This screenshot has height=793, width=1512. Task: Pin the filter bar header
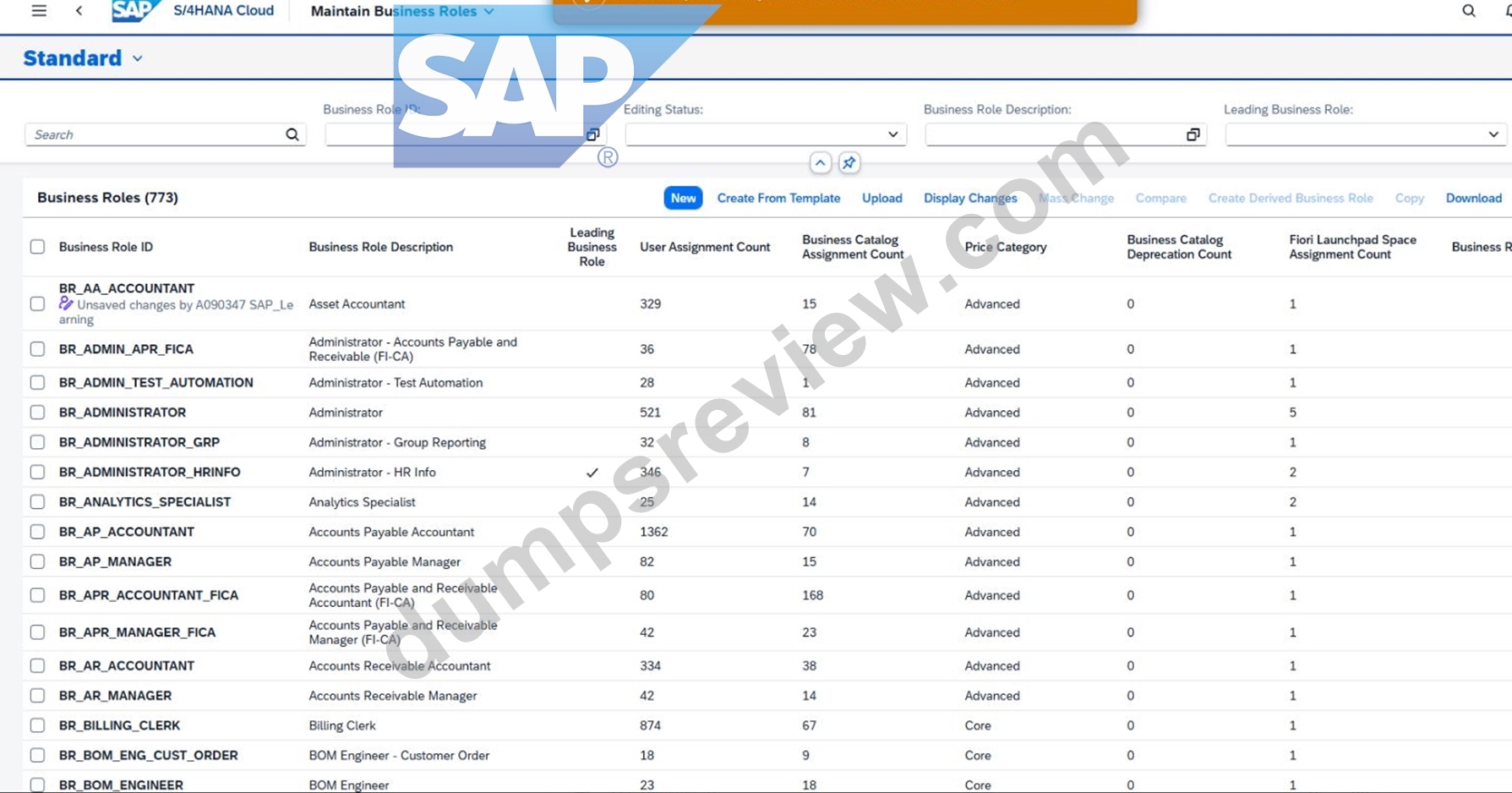tap(849, 162)
